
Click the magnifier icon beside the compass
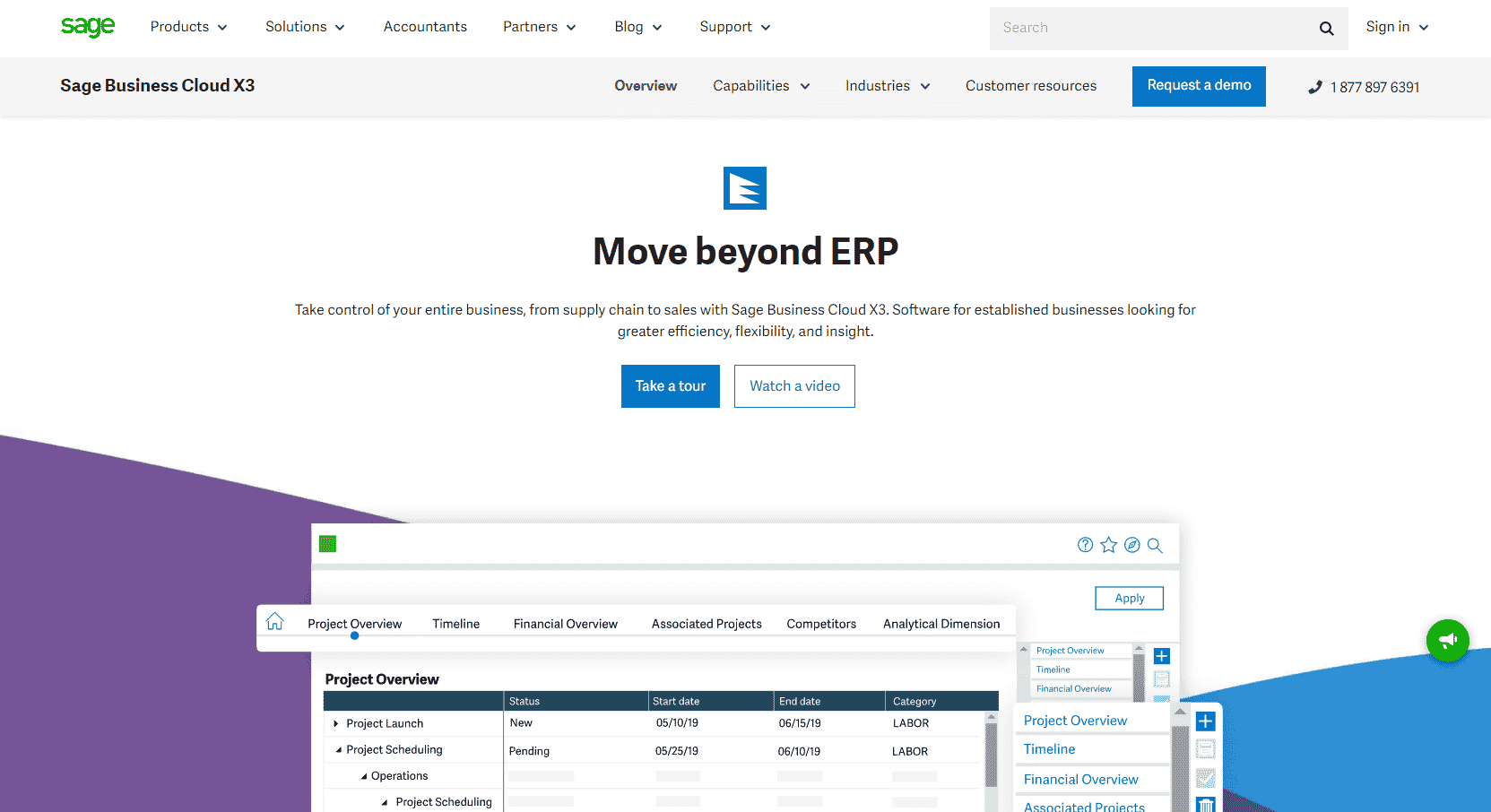point(1155,545)
